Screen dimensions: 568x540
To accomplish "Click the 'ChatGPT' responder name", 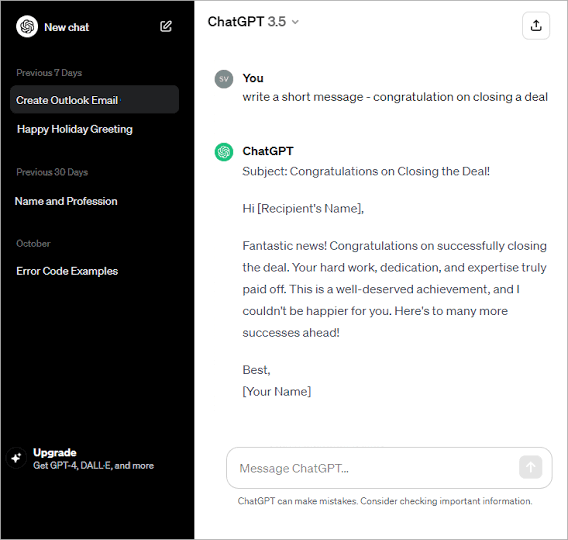I will point(268,151).
